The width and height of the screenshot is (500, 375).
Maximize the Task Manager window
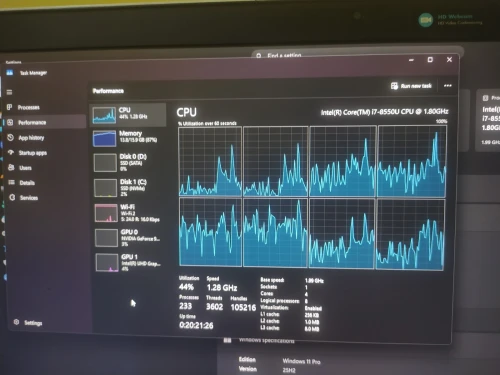(430, 60)
